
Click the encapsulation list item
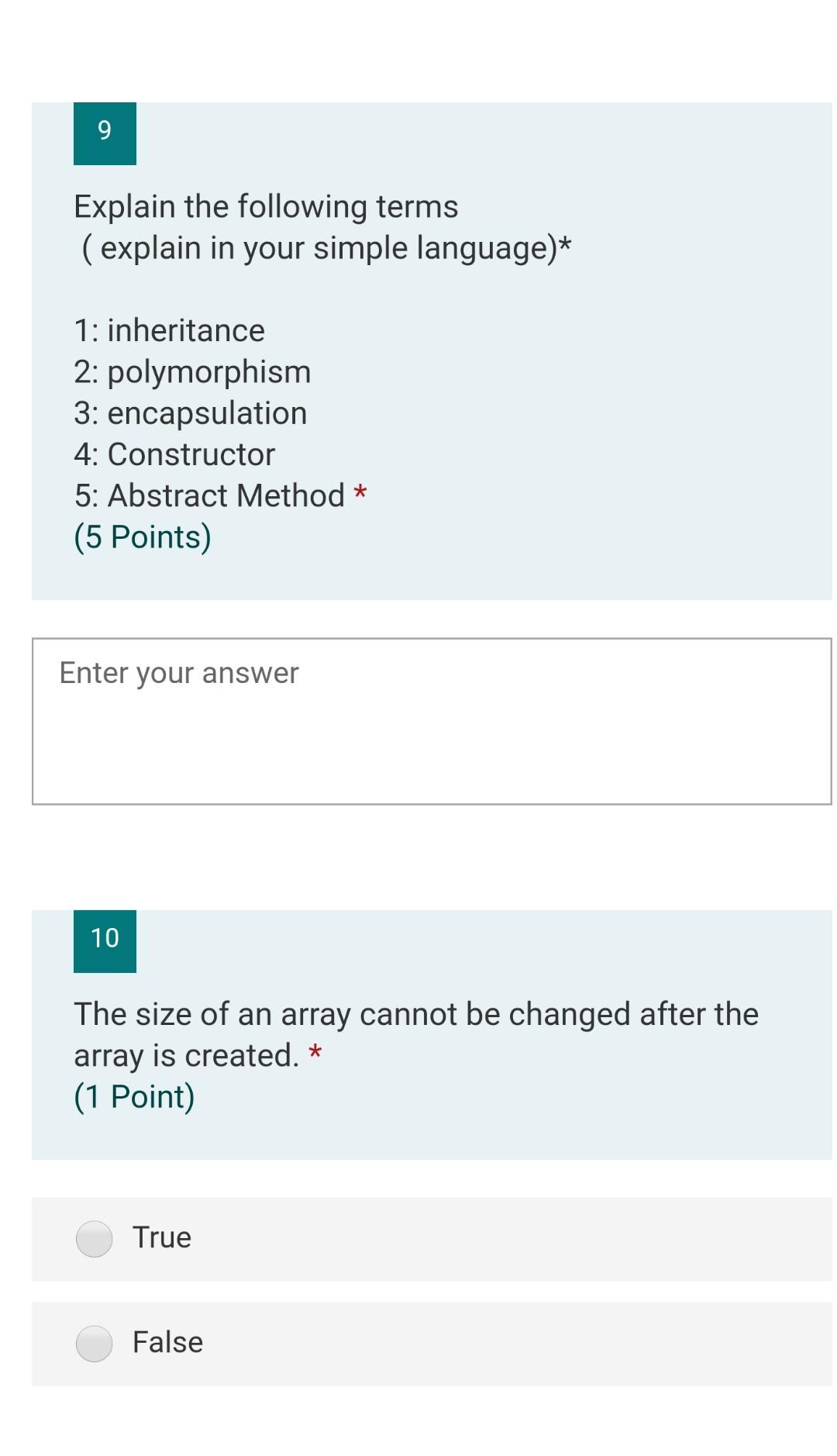tap(189, 412)
